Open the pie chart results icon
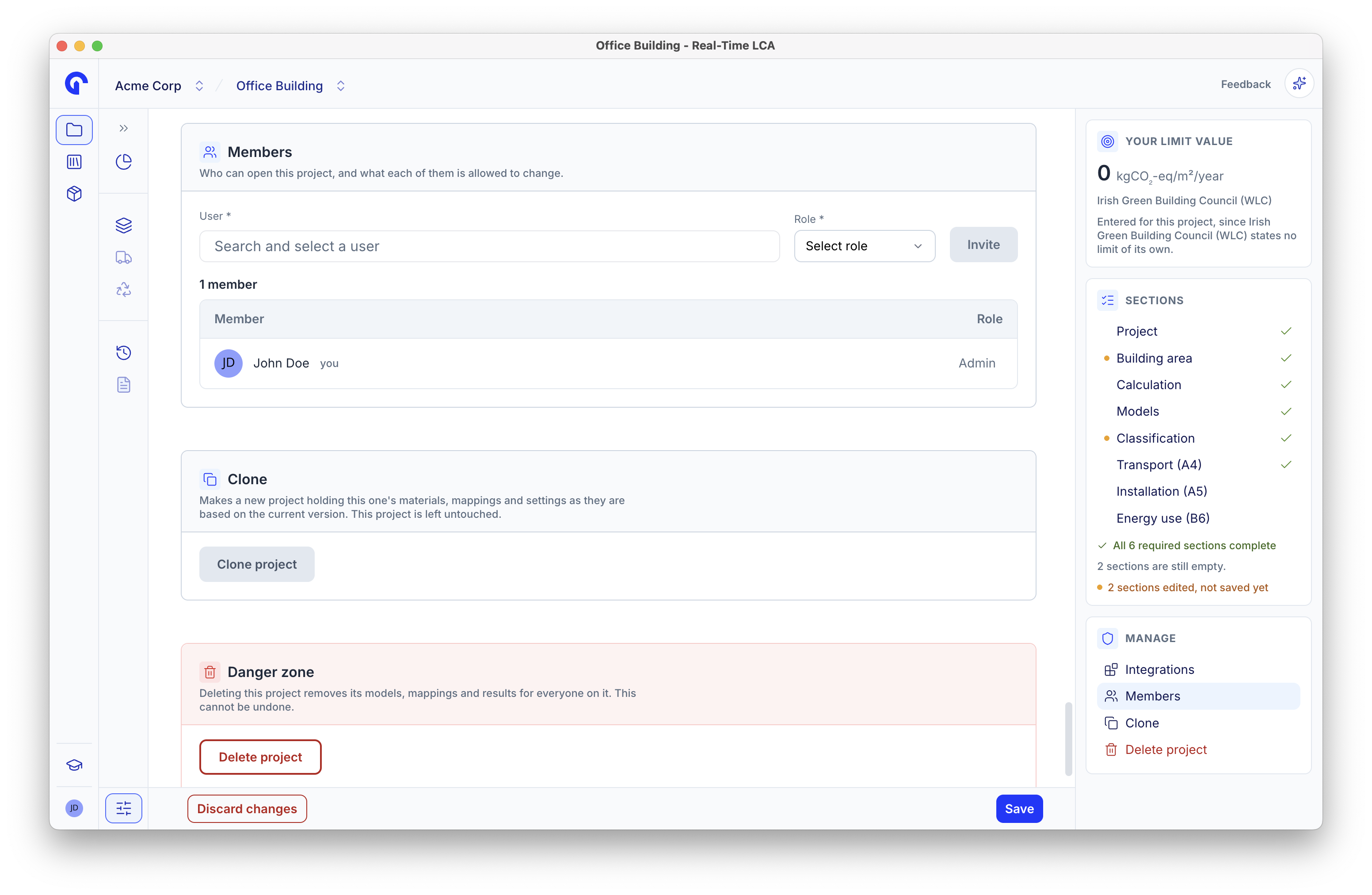The height and width of the screenshot is (895, 1372). pos(123,162)
